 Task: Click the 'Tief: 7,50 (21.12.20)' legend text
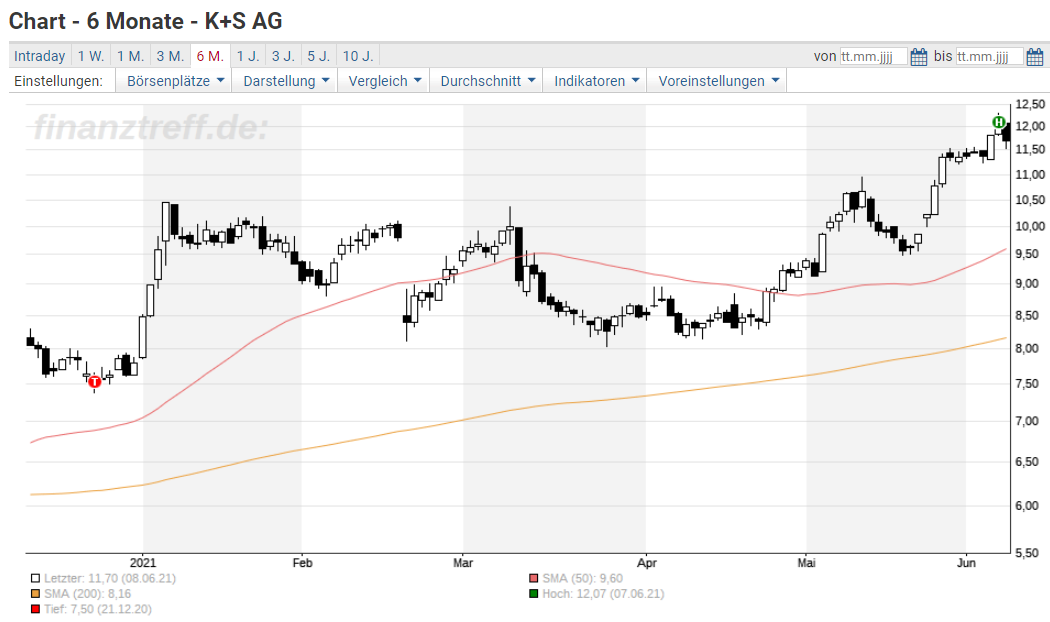(98, 609)
